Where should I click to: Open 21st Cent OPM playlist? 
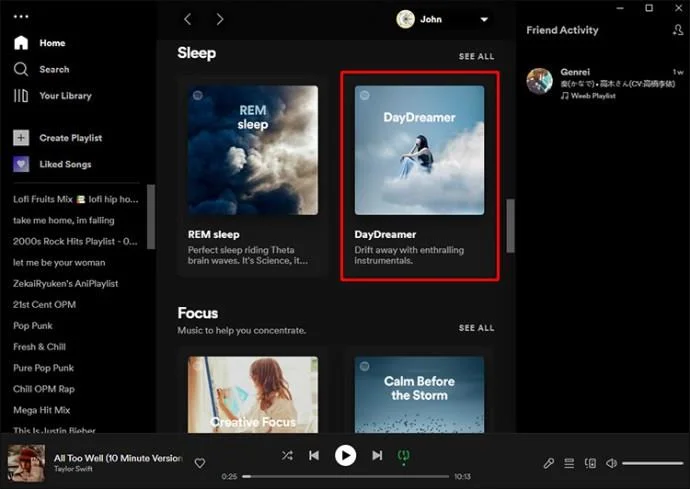click(44, 305)
